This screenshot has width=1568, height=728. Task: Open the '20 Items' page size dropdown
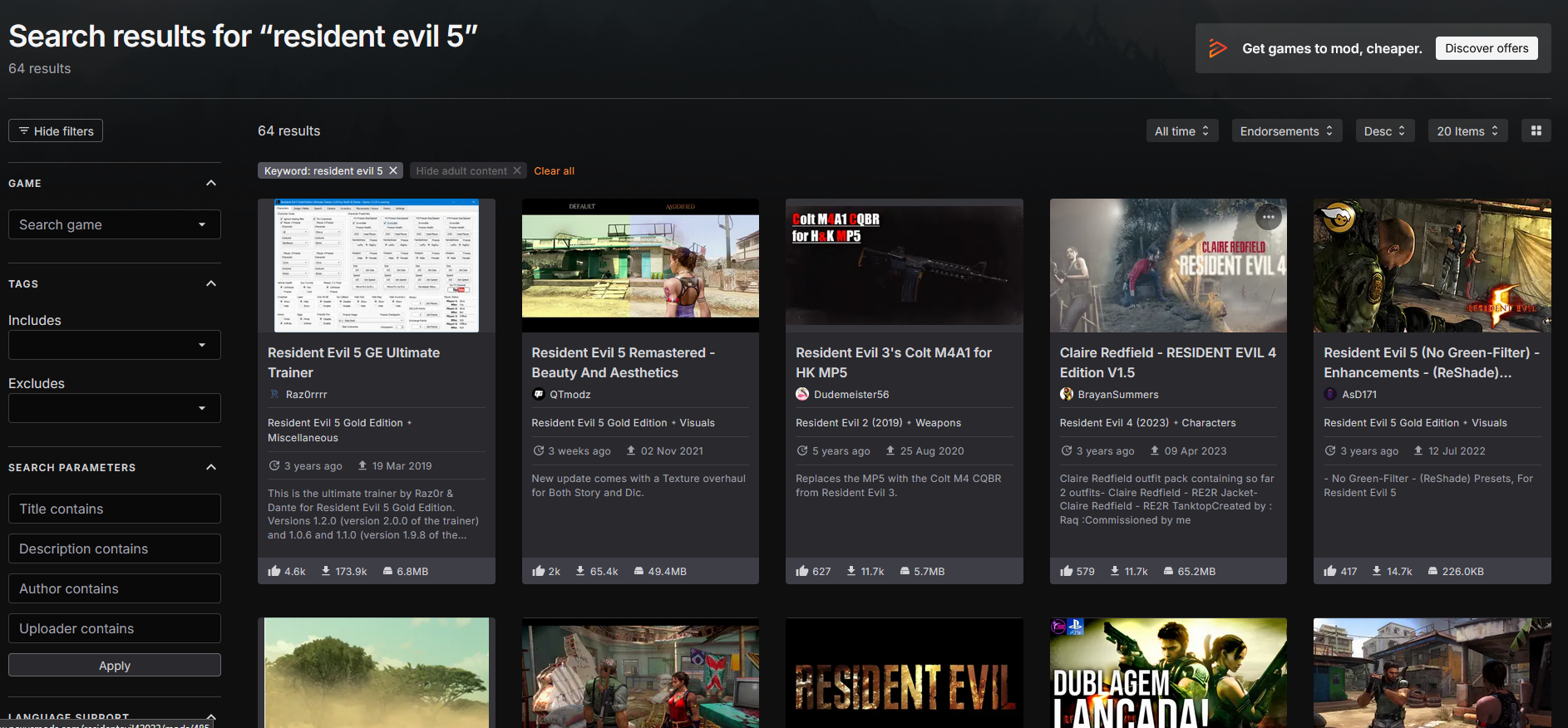click(x=1467, y=130)
